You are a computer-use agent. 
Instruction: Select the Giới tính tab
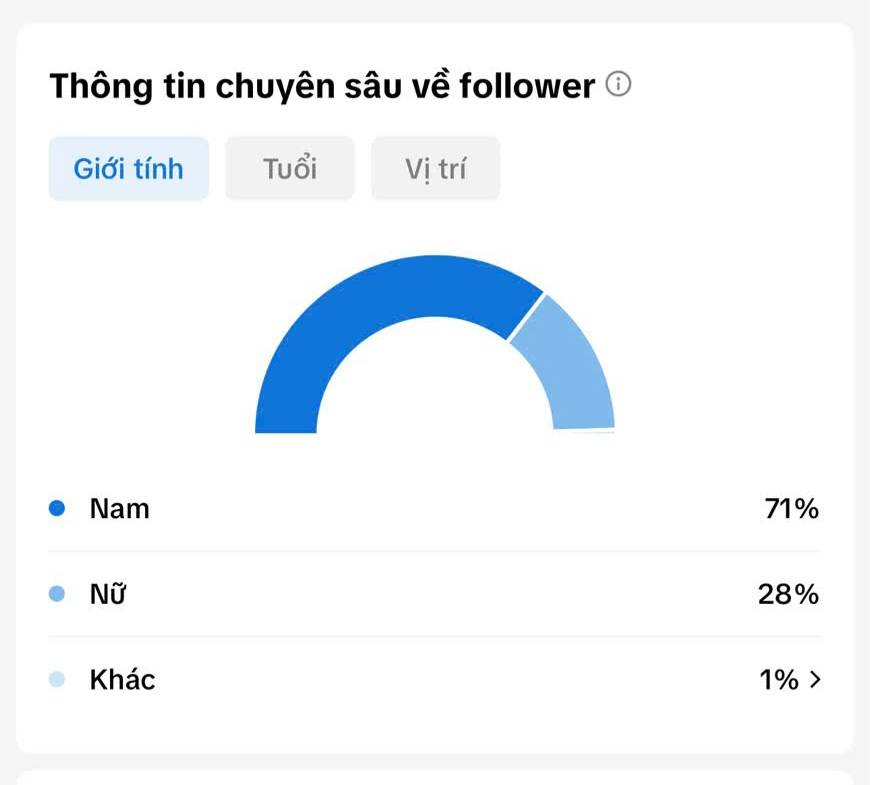(x=129, y=169)
